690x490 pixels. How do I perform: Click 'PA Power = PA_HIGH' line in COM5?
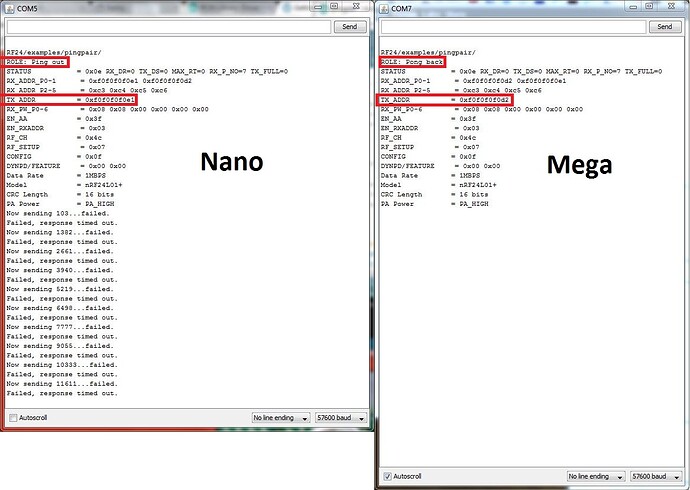point(60,204)
